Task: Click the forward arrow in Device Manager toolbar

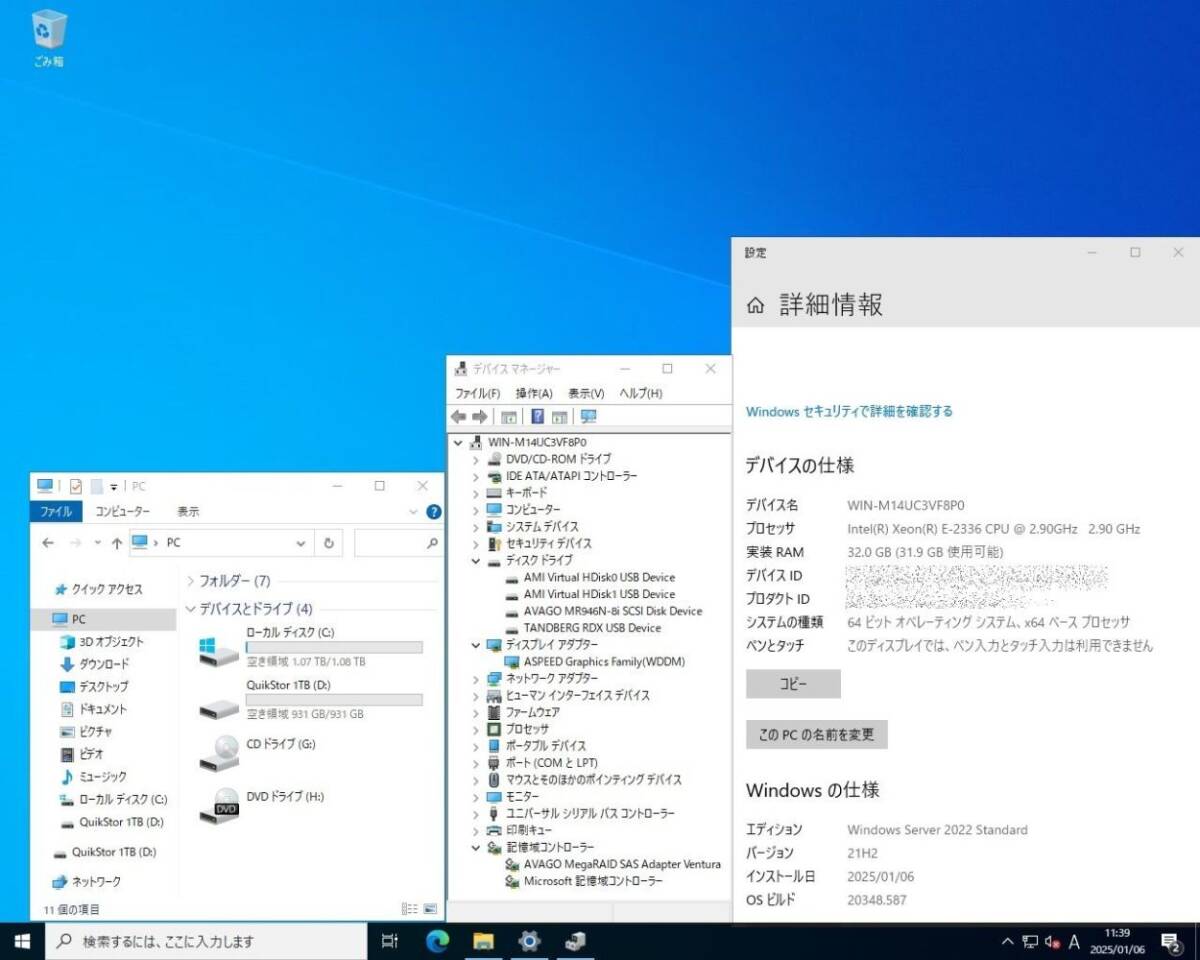Action: coord(480,416)
